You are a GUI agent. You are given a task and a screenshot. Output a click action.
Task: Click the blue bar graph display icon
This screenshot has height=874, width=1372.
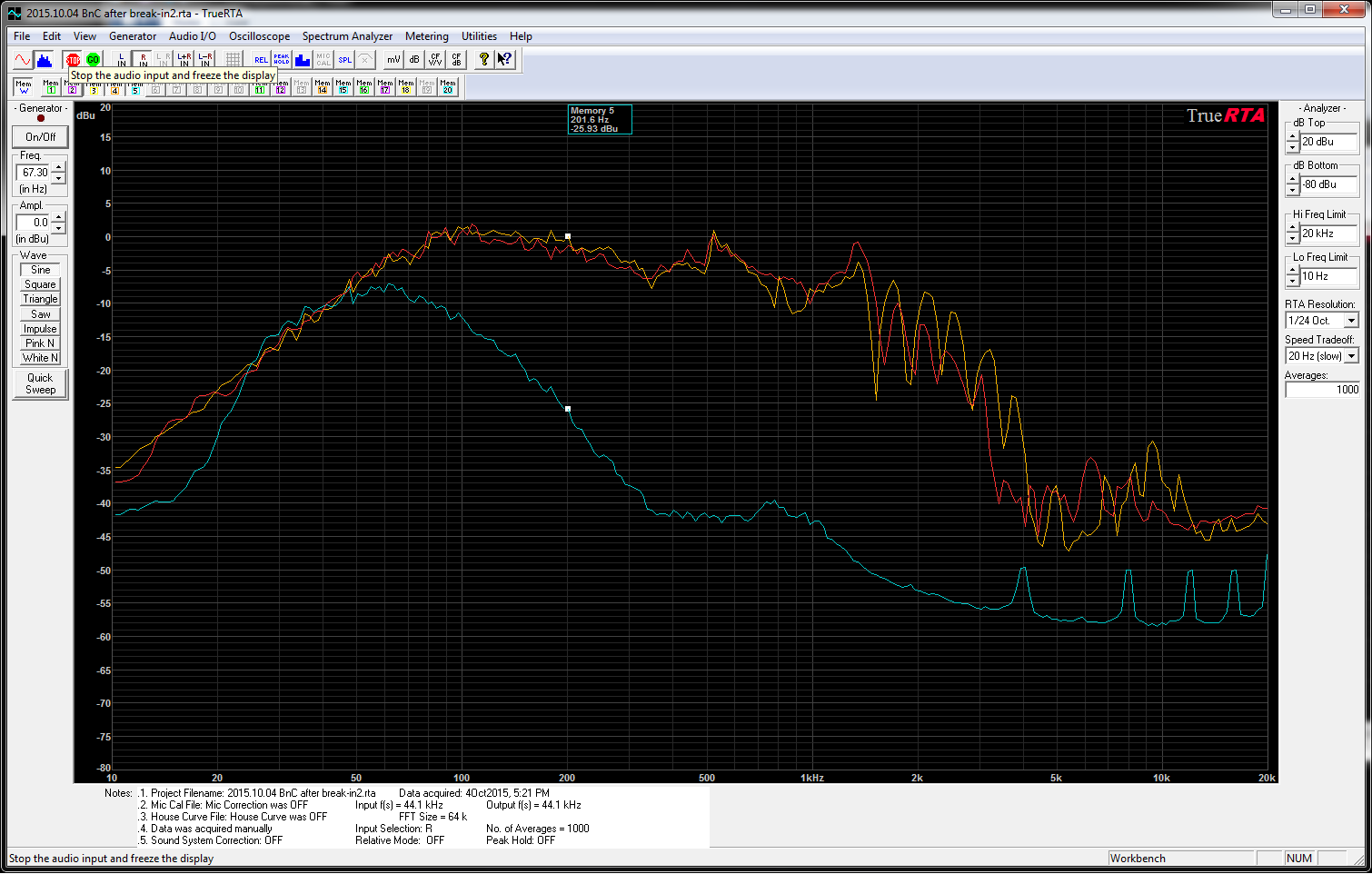pos(303,60)
